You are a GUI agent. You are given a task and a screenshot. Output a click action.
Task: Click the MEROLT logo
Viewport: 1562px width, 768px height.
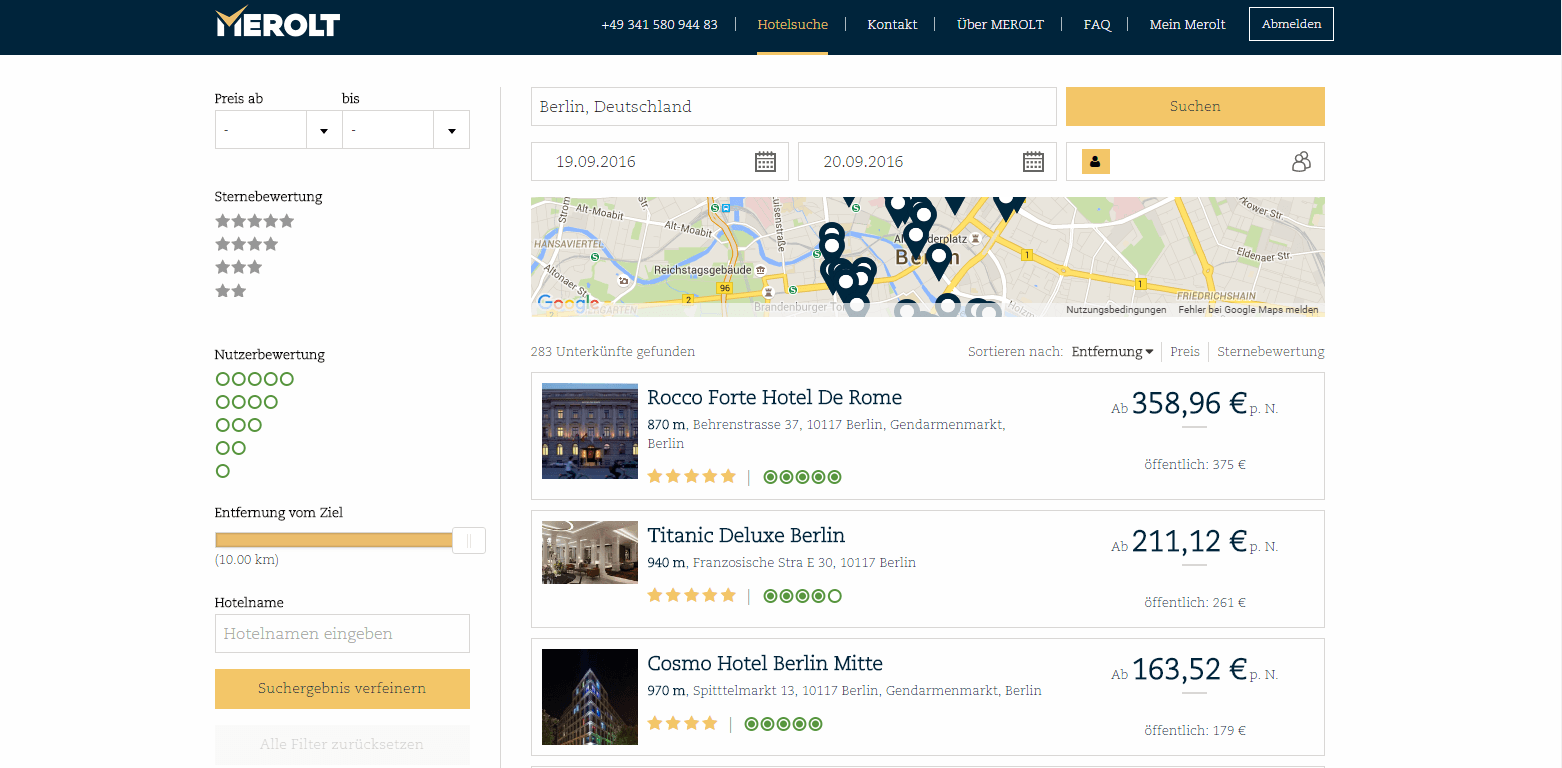click(x=278, y=21)
